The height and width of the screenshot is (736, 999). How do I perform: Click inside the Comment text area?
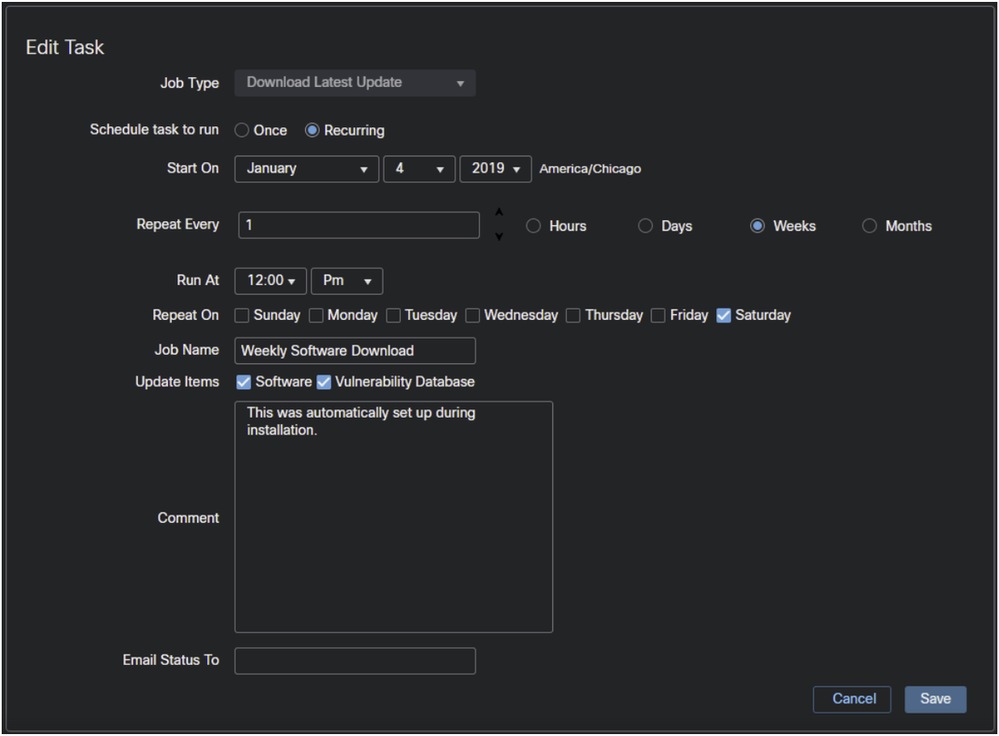[394, 517]
